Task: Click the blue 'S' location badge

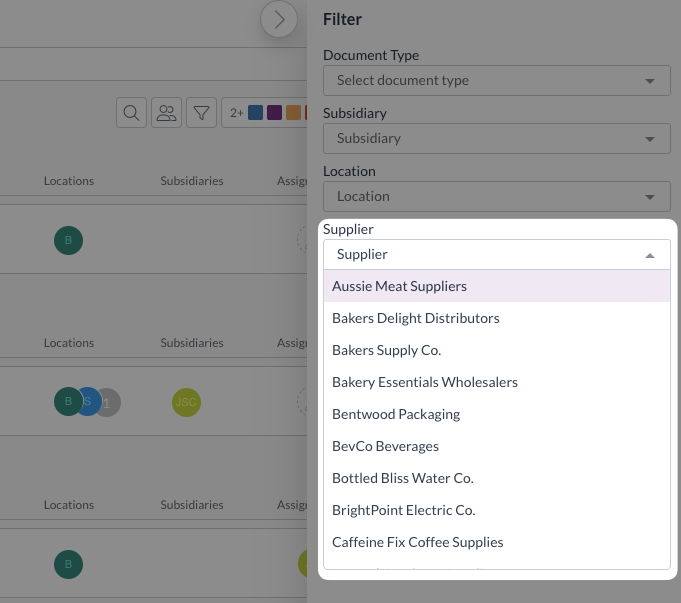Action: 87,402
